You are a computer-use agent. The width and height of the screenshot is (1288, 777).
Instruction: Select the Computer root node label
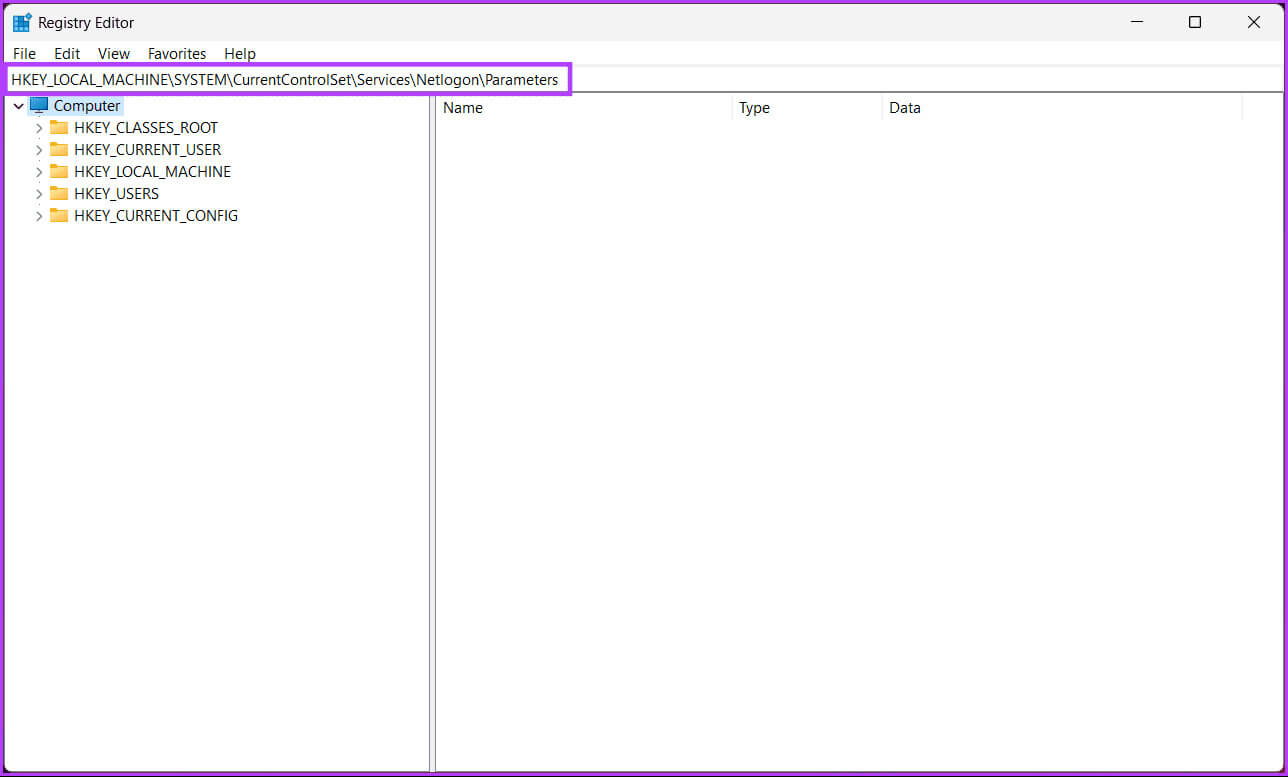(x=87, y=105)
